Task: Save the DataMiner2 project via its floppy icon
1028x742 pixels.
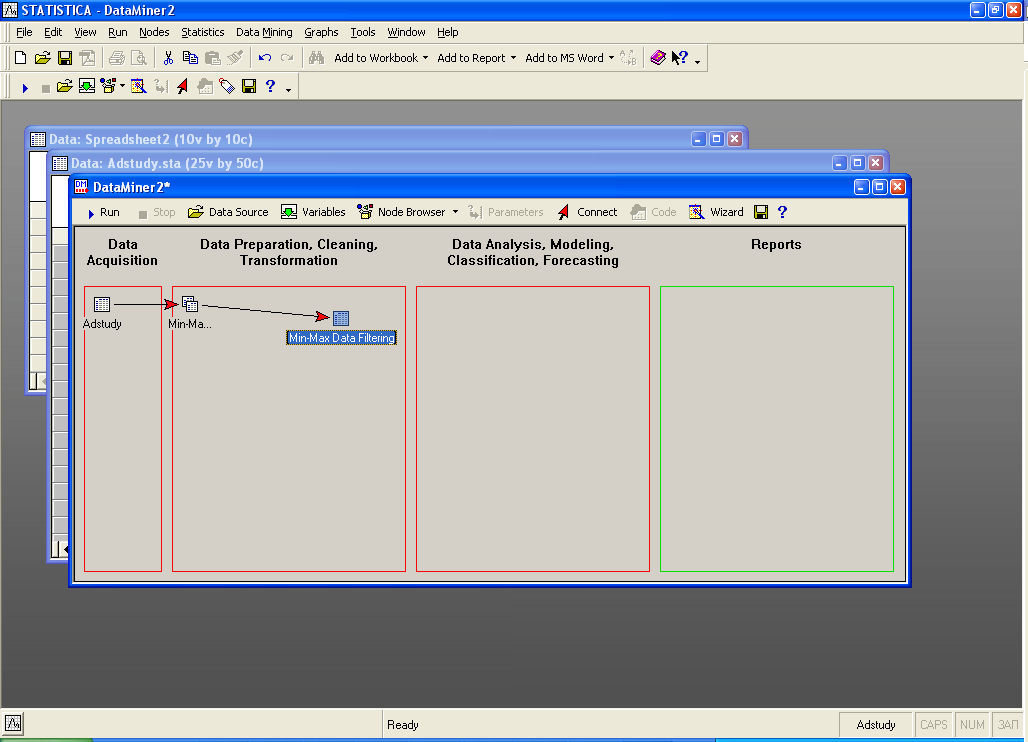Action: coord(761,212)
